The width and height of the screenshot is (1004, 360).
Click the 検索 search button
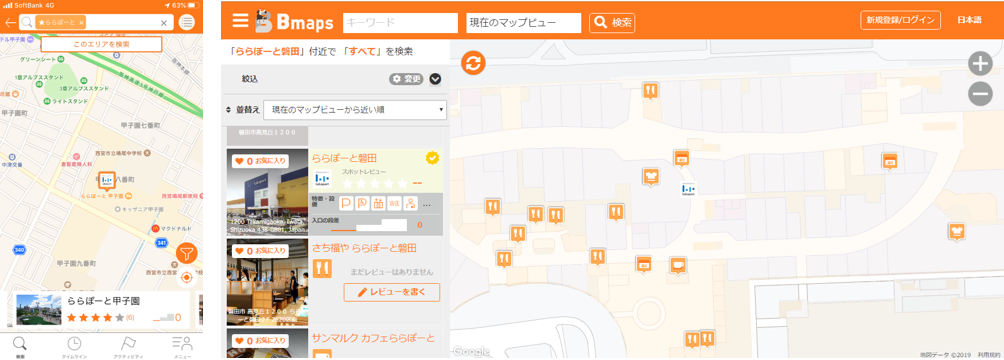tap(612, 22)
